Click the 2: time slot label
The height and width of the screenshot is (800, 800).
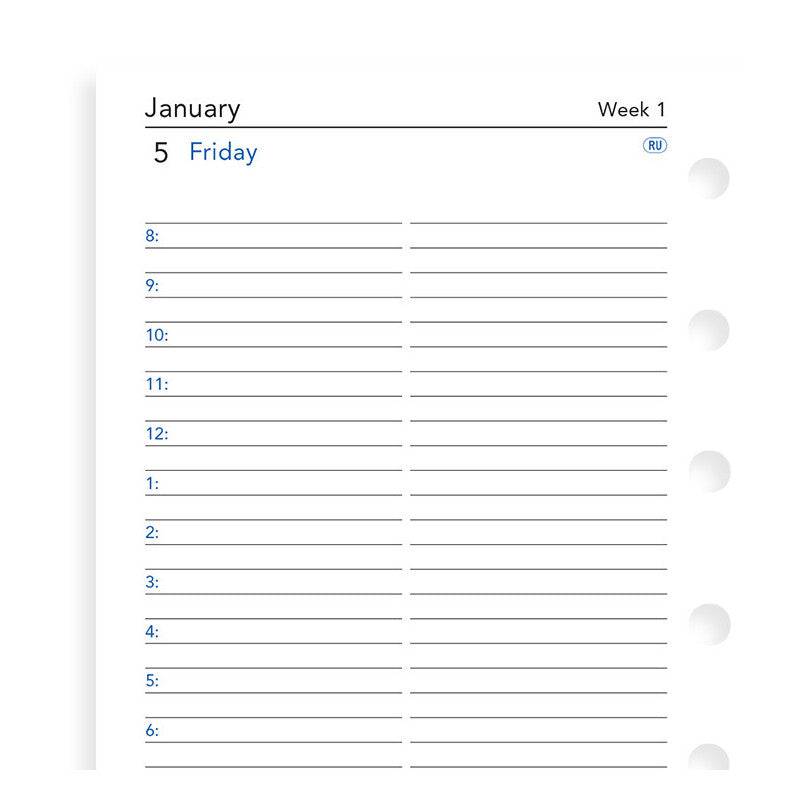pyautogui.click(x=152, y=533)
